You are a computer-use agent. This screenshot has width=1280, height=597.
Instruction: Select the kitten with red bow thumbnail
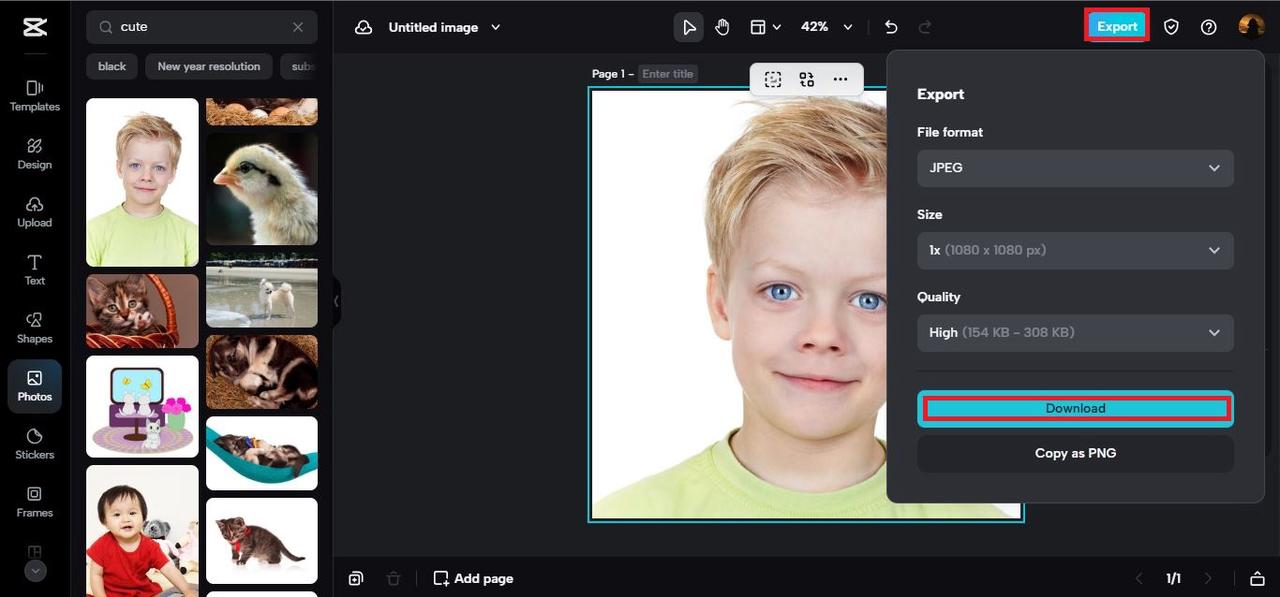[262, 541]
